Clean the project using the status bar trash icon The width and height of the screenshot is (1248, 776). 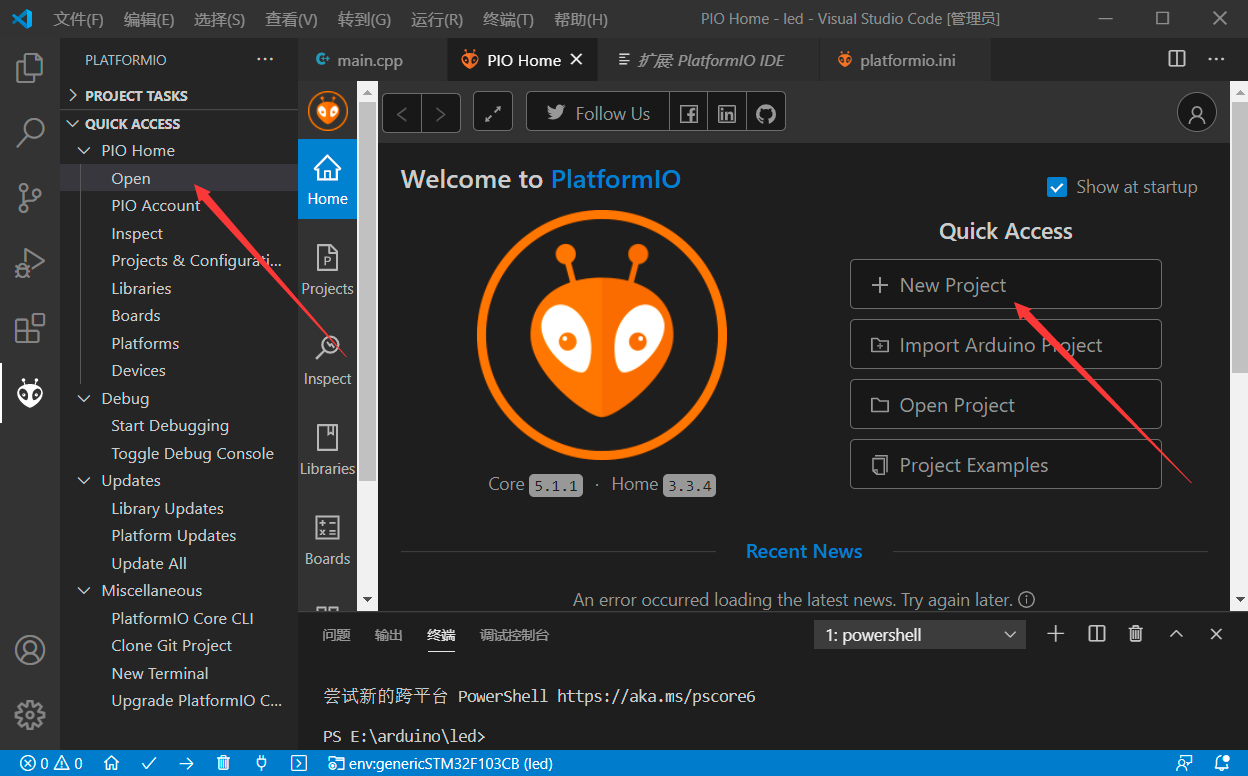[x=223, y=763]
